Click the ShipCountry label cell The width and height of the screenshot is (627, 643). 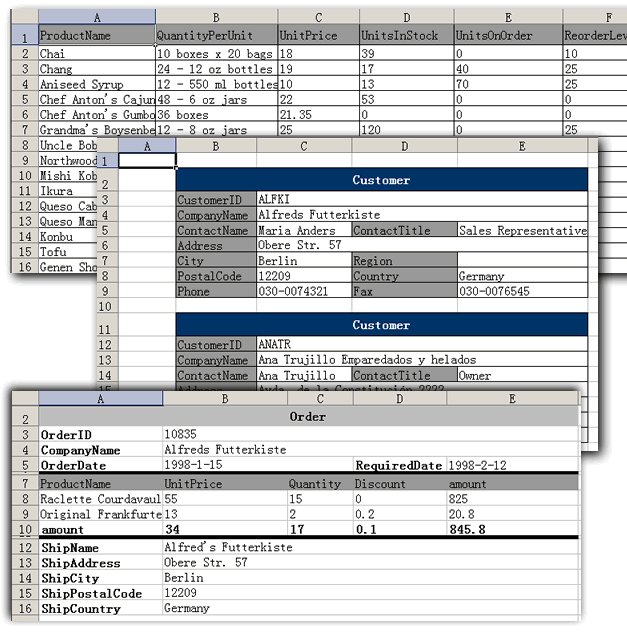pyautogui.click(x=100, y=609)
